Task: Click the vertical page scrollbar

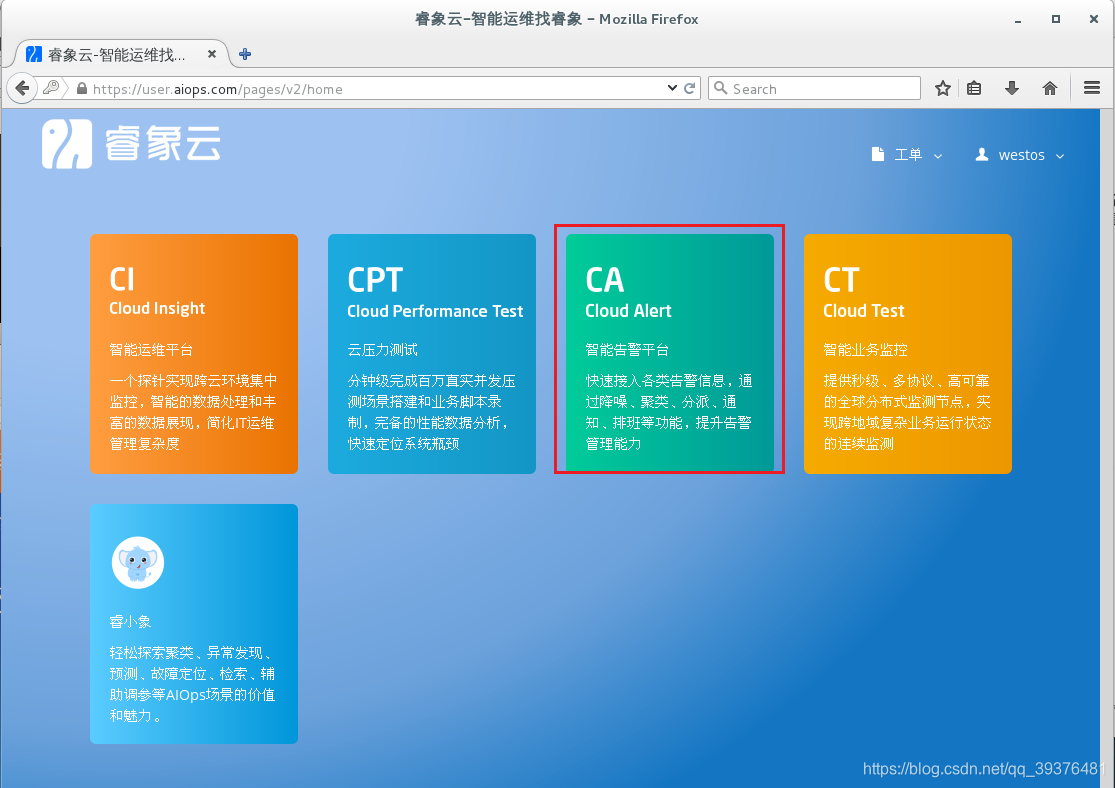Action: (x=1108, y=448)
